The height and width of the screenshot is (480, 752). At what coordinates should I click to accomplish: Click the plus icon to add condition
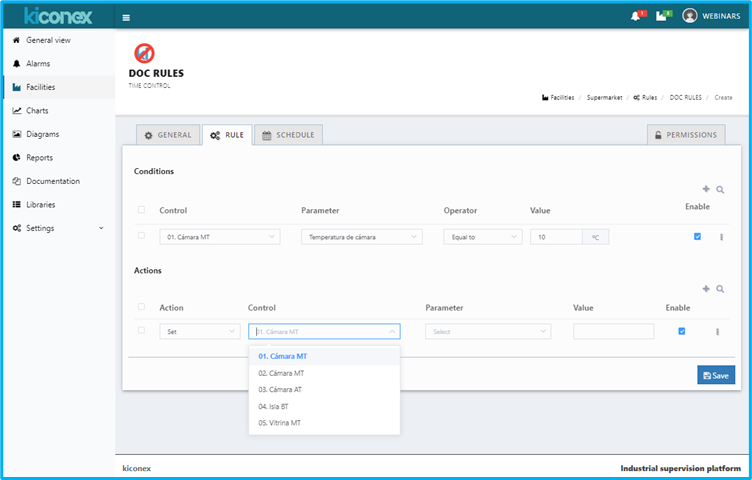(706, 189)
